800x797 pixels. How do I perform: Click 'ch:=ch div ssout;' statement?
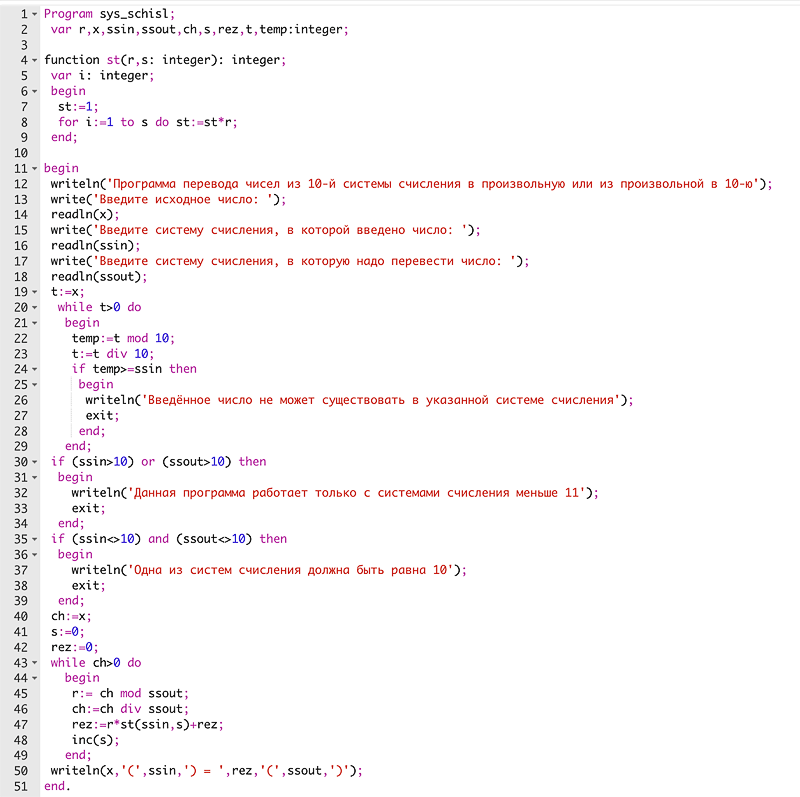point(130,709)
